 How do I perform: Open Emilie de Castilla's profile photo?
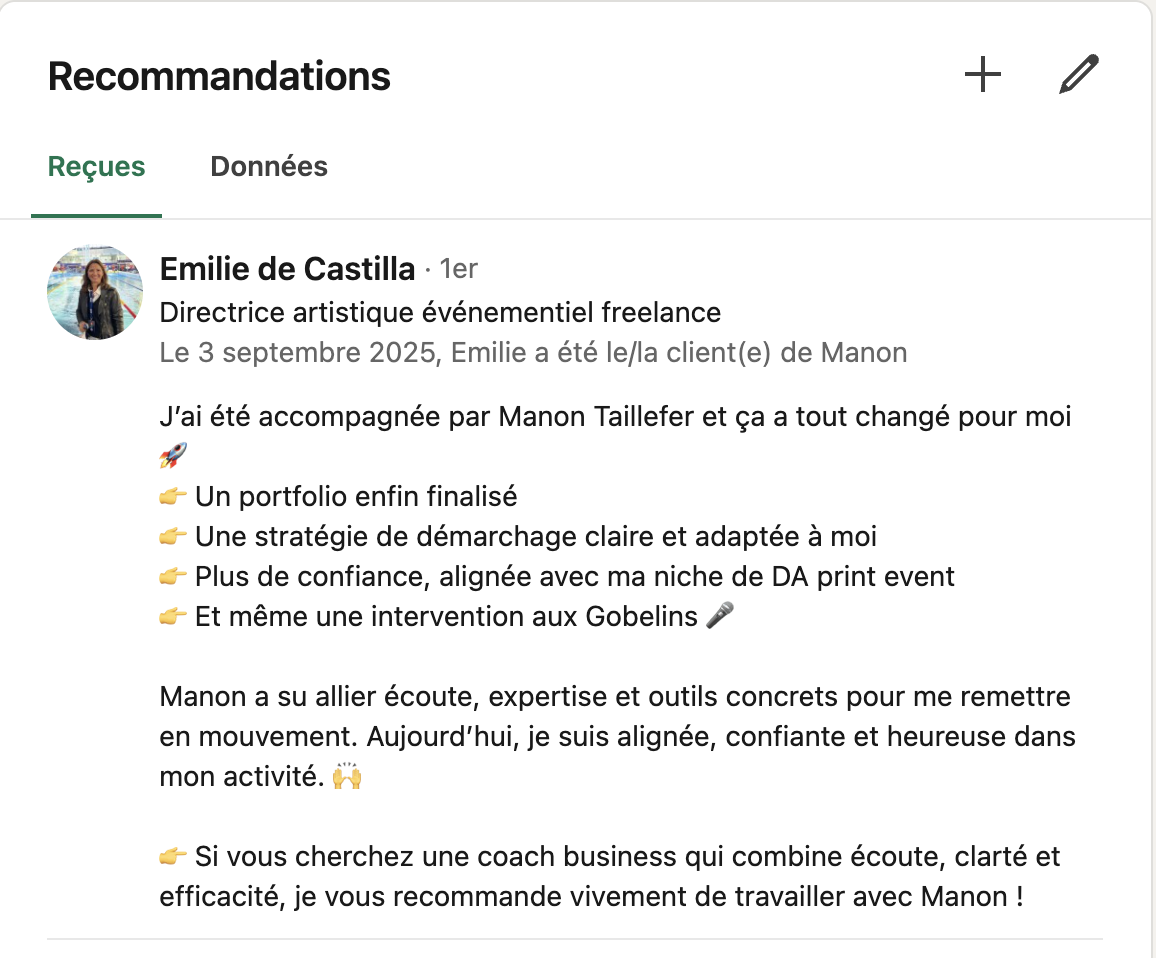[x=95, y=292]
